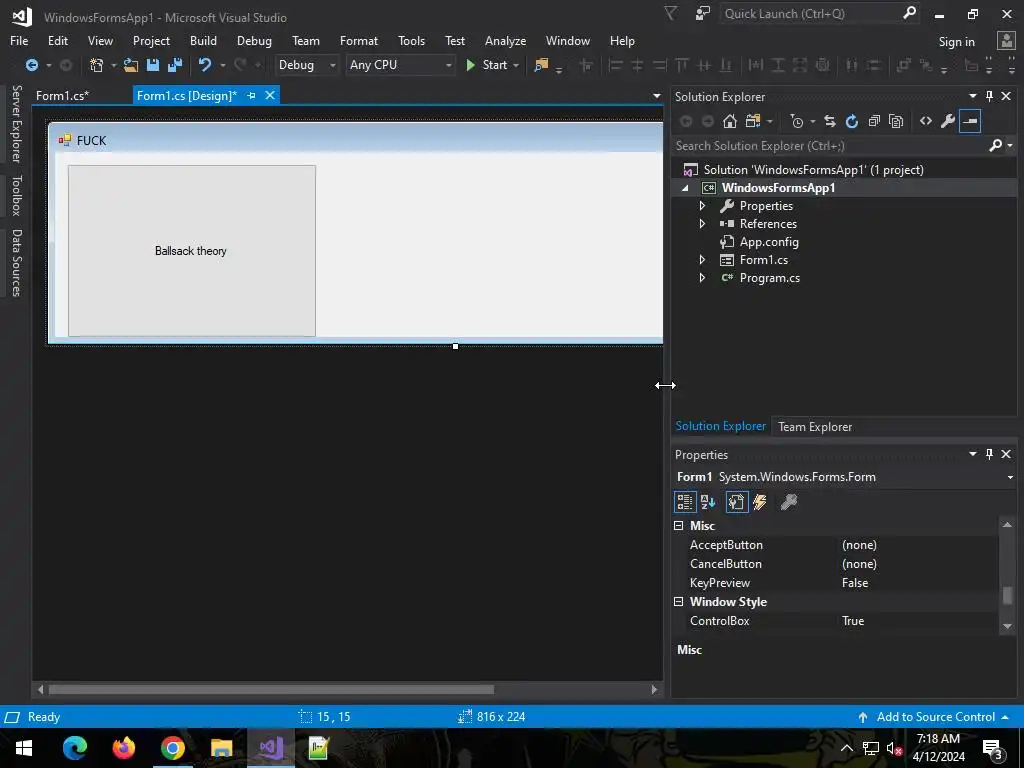Click the Start debugging button
The image size is (1024, 768).
coord(487,65)
